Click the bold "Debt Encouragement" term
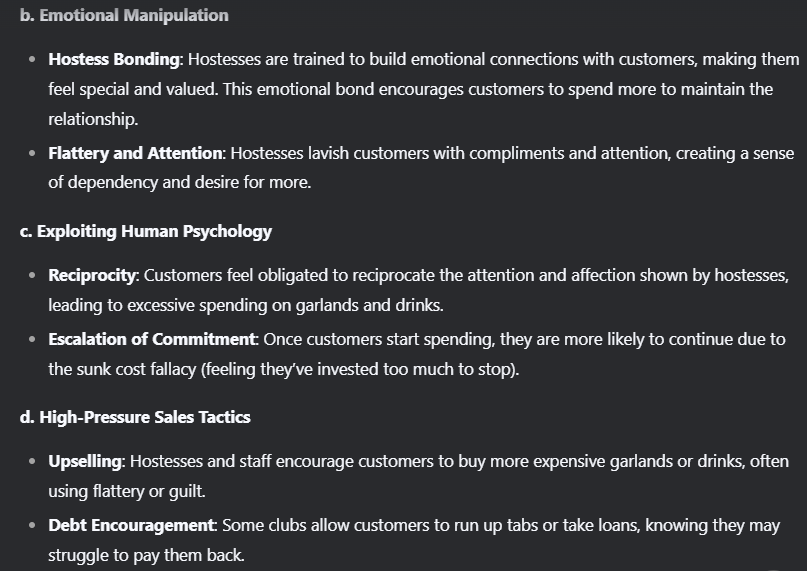Screen dimensions: 807x571 (x=131, y=525)
